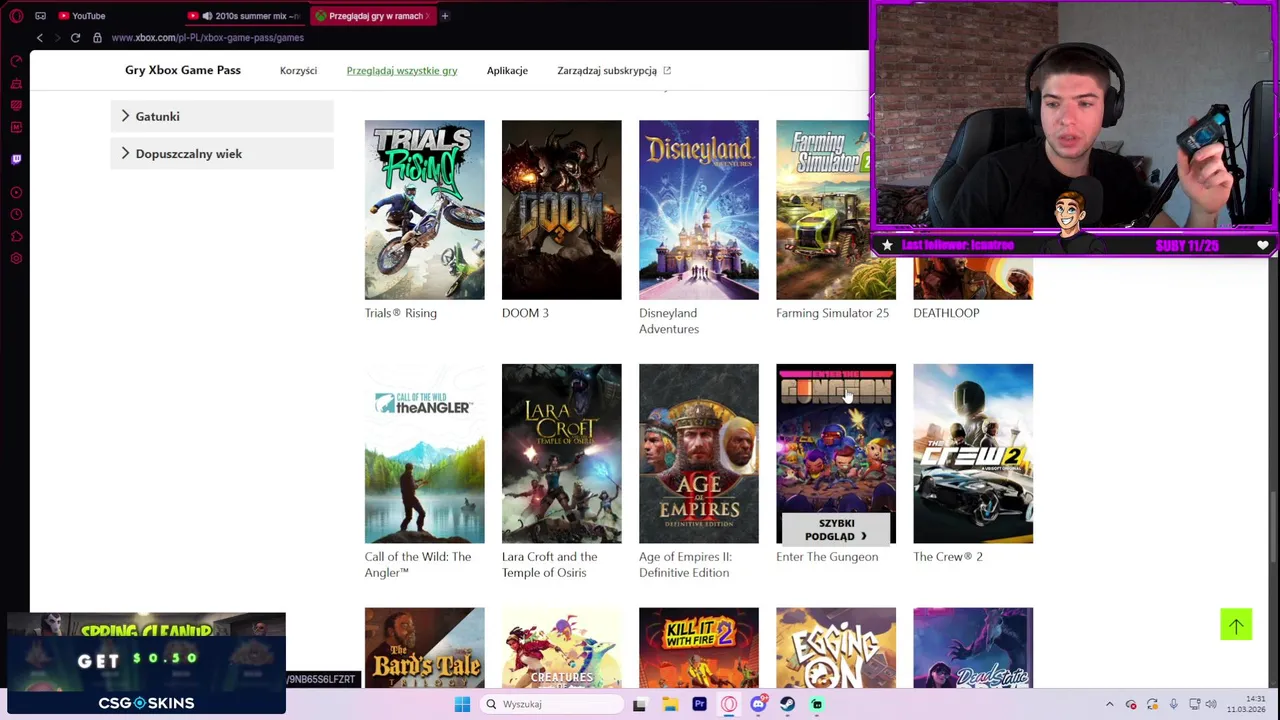Switch to the 2010s summer mix tab
1280x720 pixels.
tap(244, 16)
